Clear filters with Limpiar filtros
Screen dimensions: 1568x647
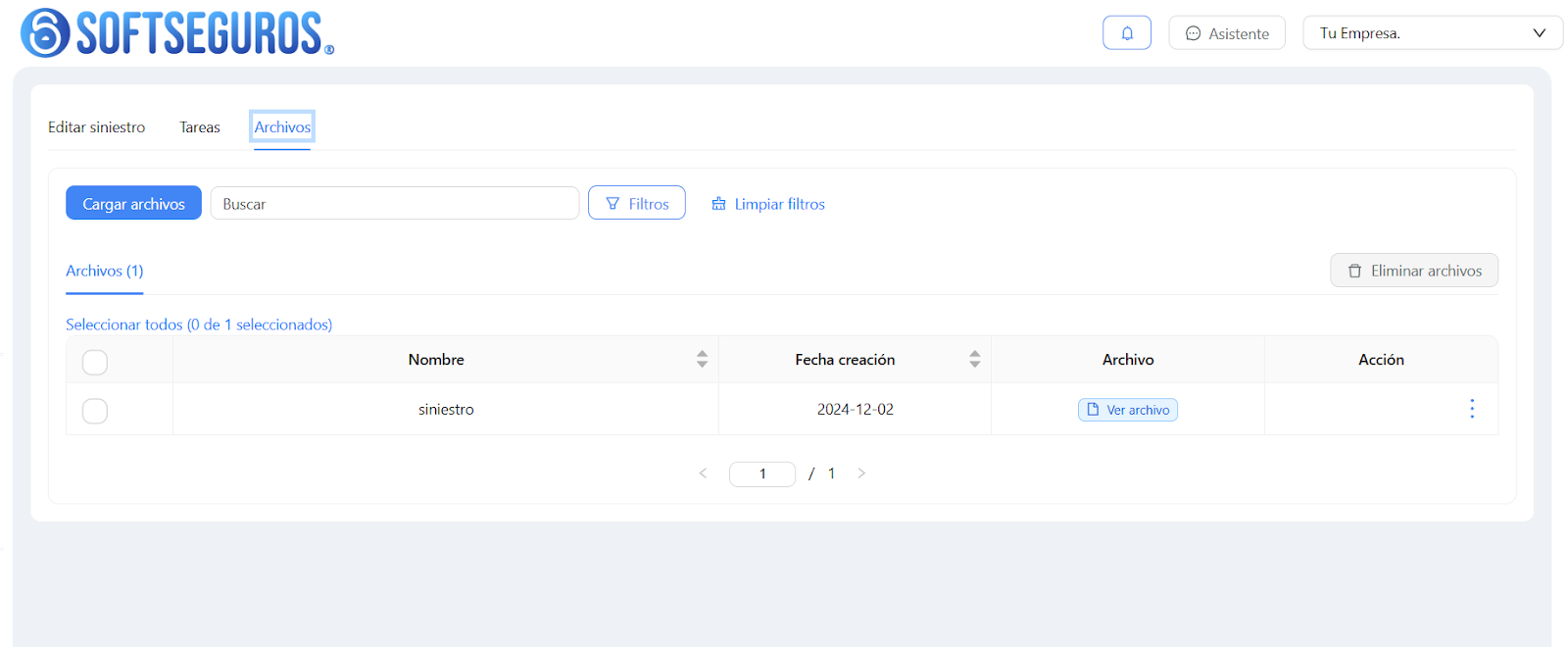coord(768,204)
